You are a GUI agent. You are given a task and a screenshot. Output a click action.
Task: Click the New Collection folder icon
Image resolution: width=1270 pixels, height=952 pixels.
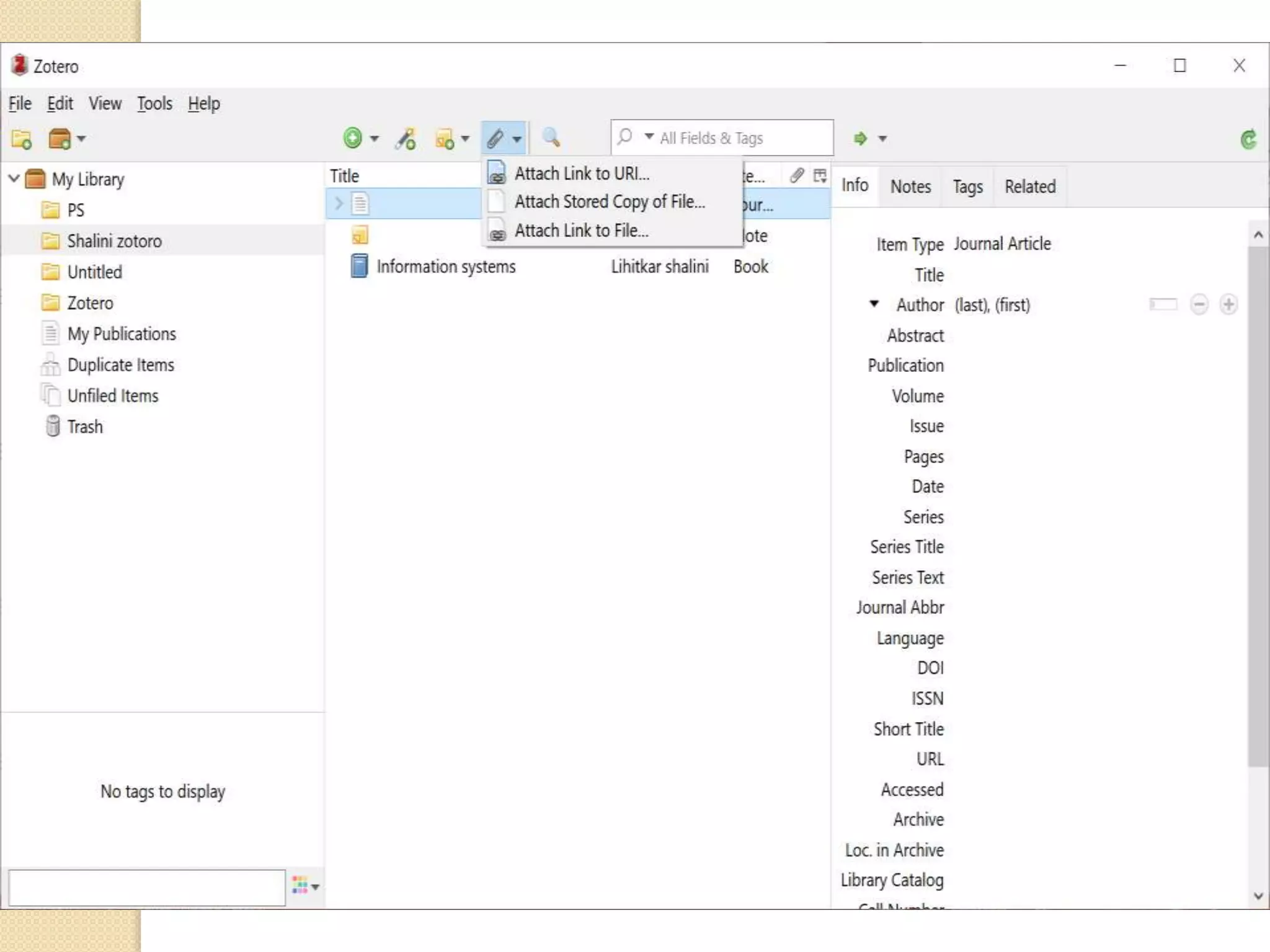(x=22, y=139)
